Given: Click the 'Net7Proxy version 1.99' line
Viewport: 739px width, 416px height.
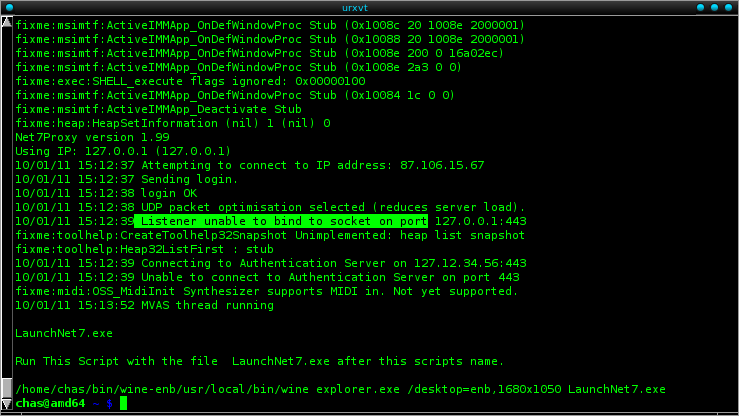Looking at the screenshot, I should (92, 137).
